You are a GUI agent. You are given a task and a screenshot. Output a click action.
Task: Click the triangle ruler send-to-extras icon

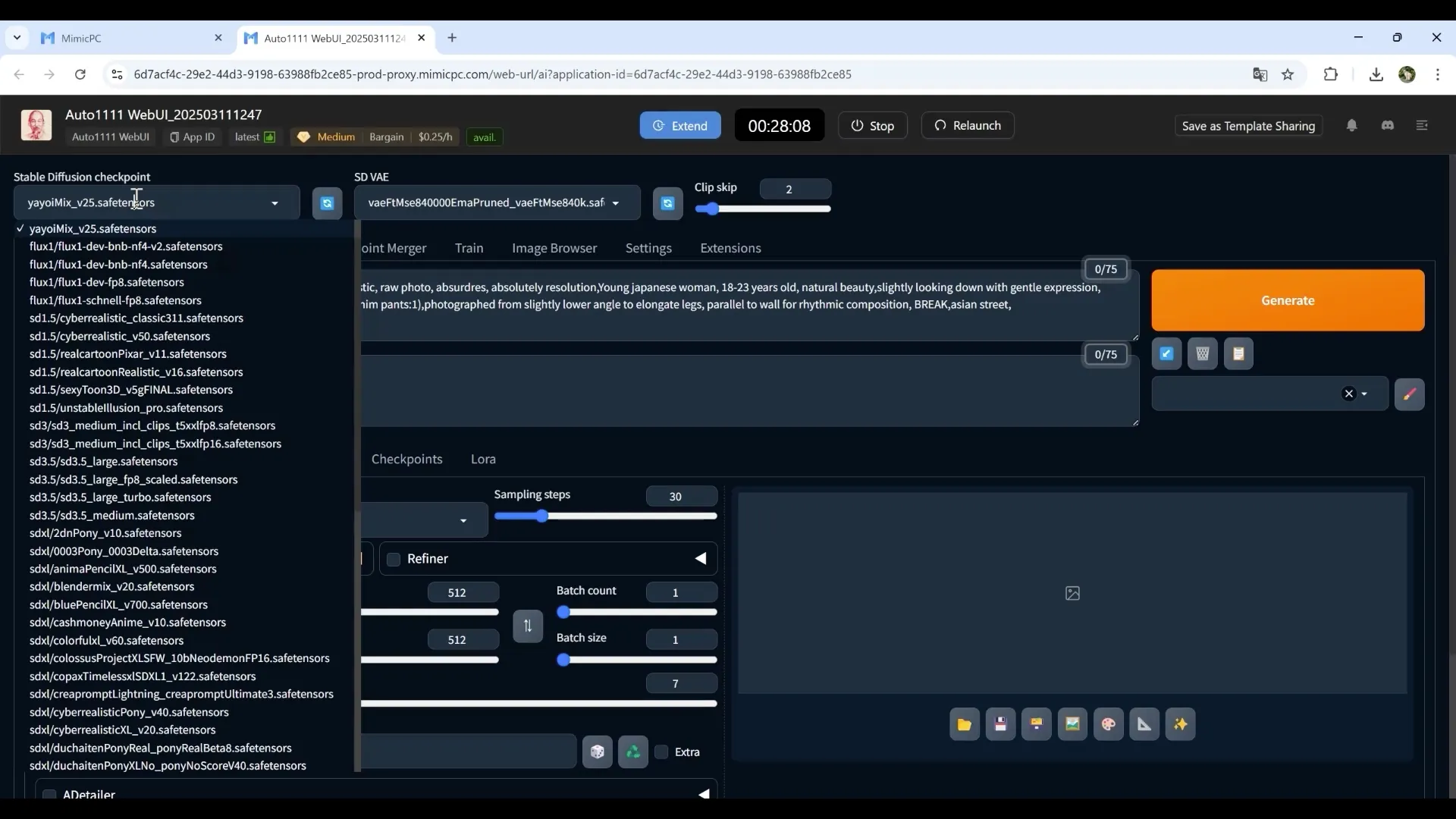(x=1144, y=724)
